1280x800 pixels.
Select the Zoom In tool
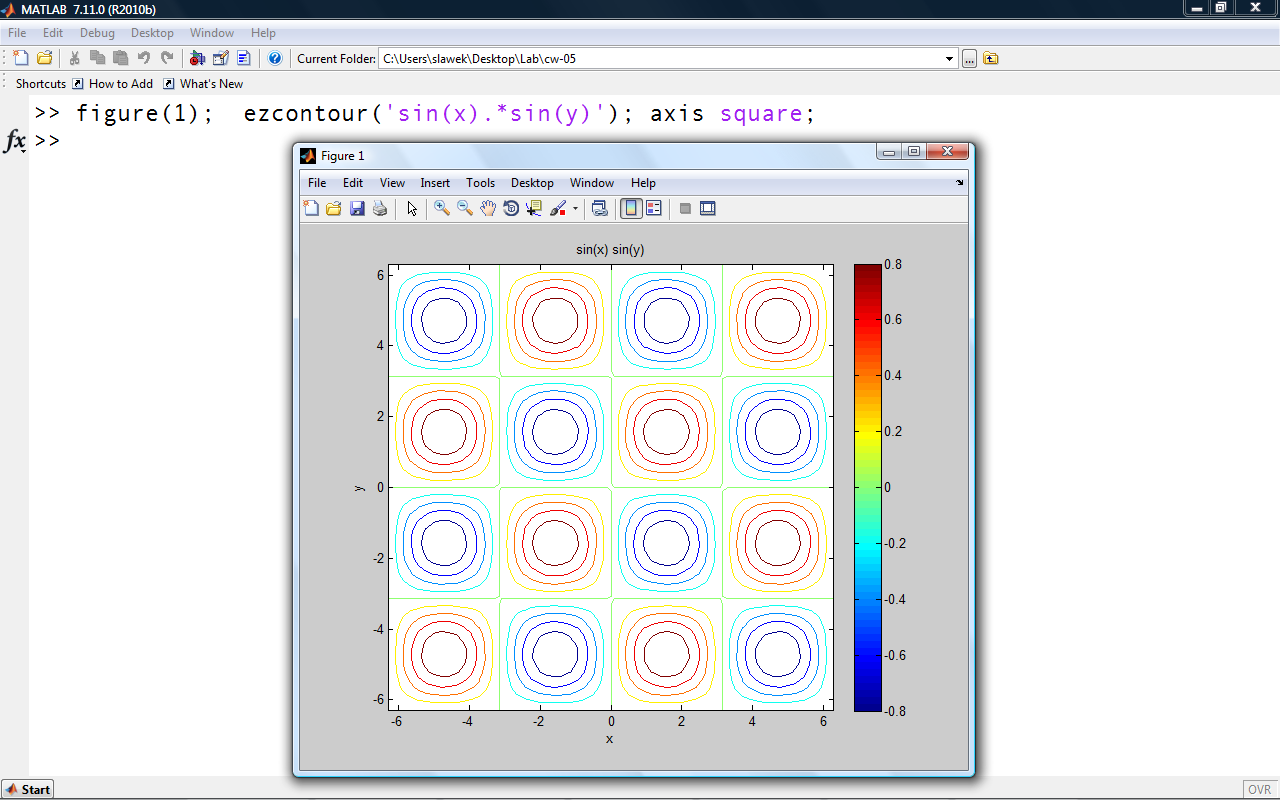pos(442,208)
